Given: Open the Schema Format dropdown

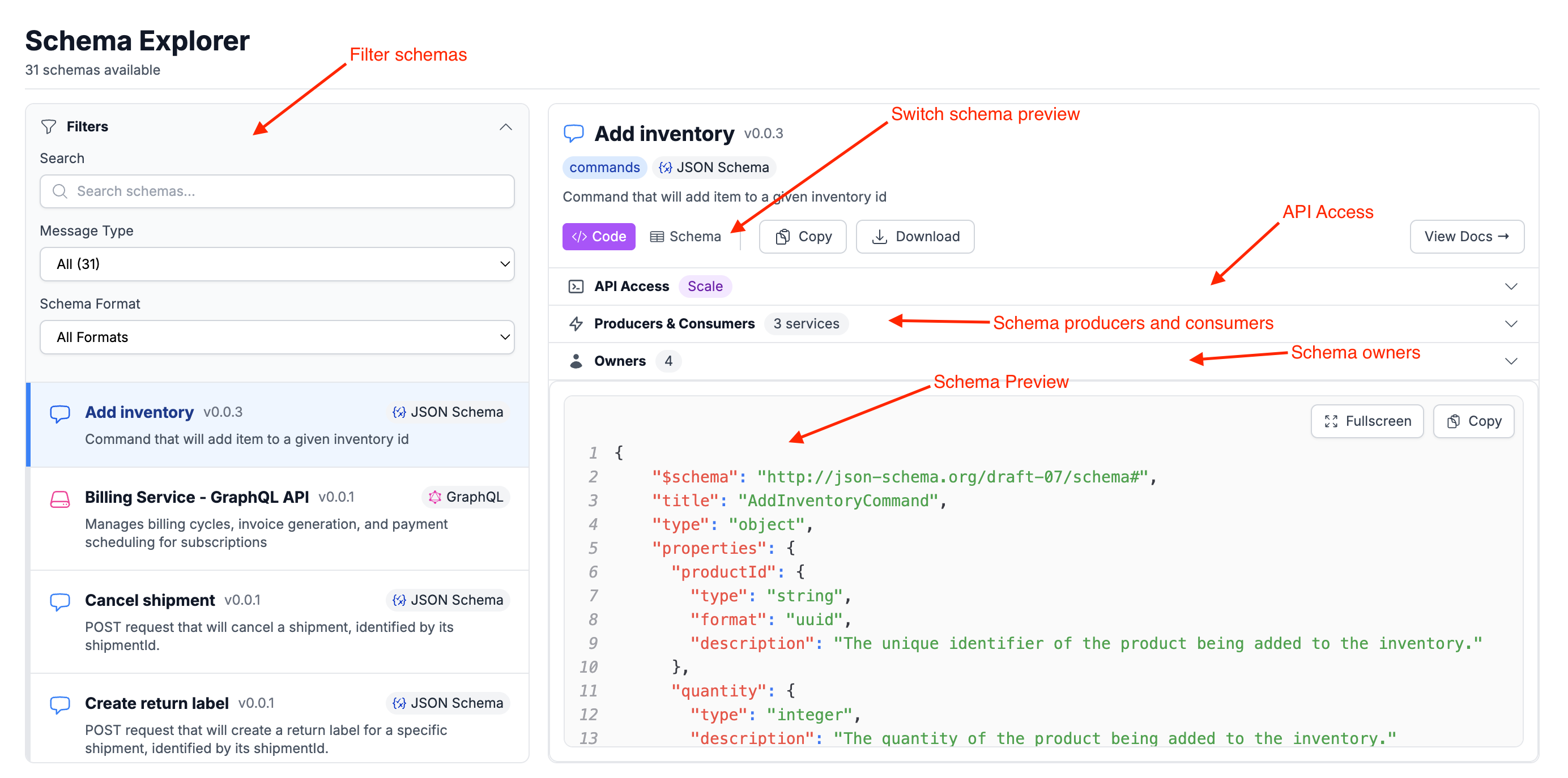Looking at the screenshot, I should point(277,337).
